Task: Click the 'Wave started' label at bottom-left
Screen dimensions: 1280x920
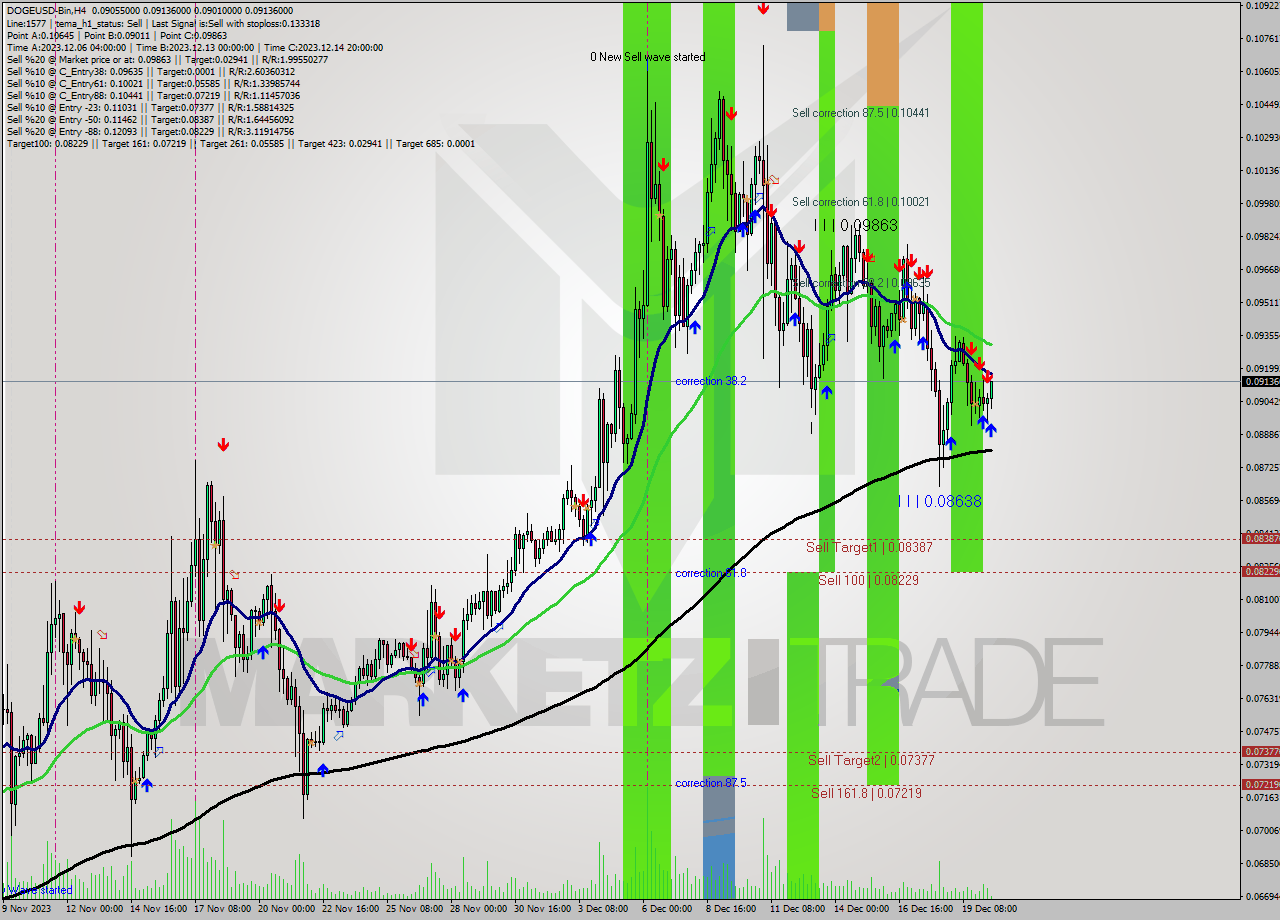Action: pyautogui.click(x=38, y=889)
